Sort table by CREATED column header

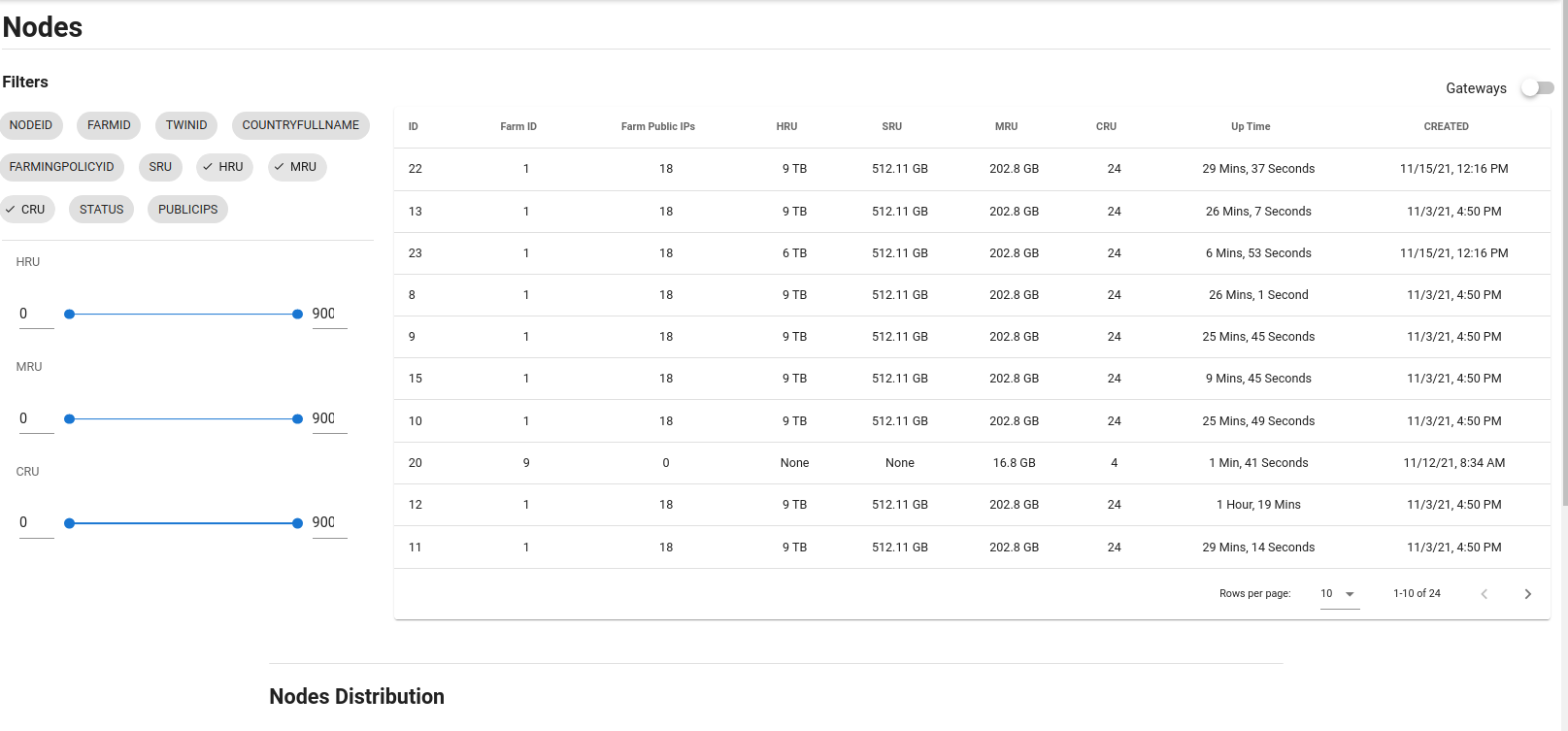[x=1446, y=127]
